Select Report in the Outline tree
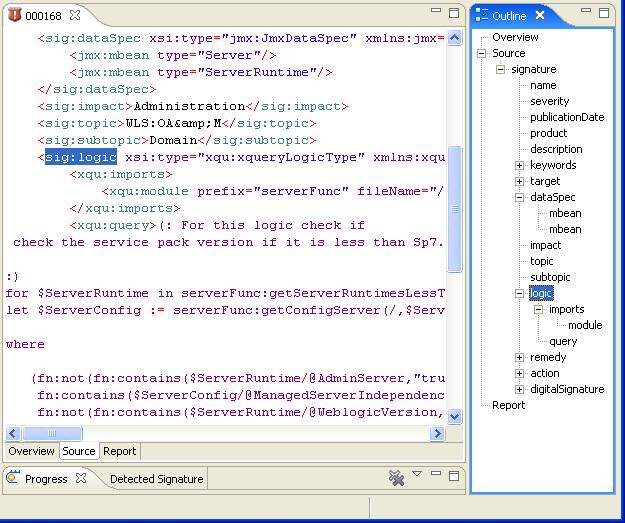This screenshot has width=625, height=523. pos(509,405)
